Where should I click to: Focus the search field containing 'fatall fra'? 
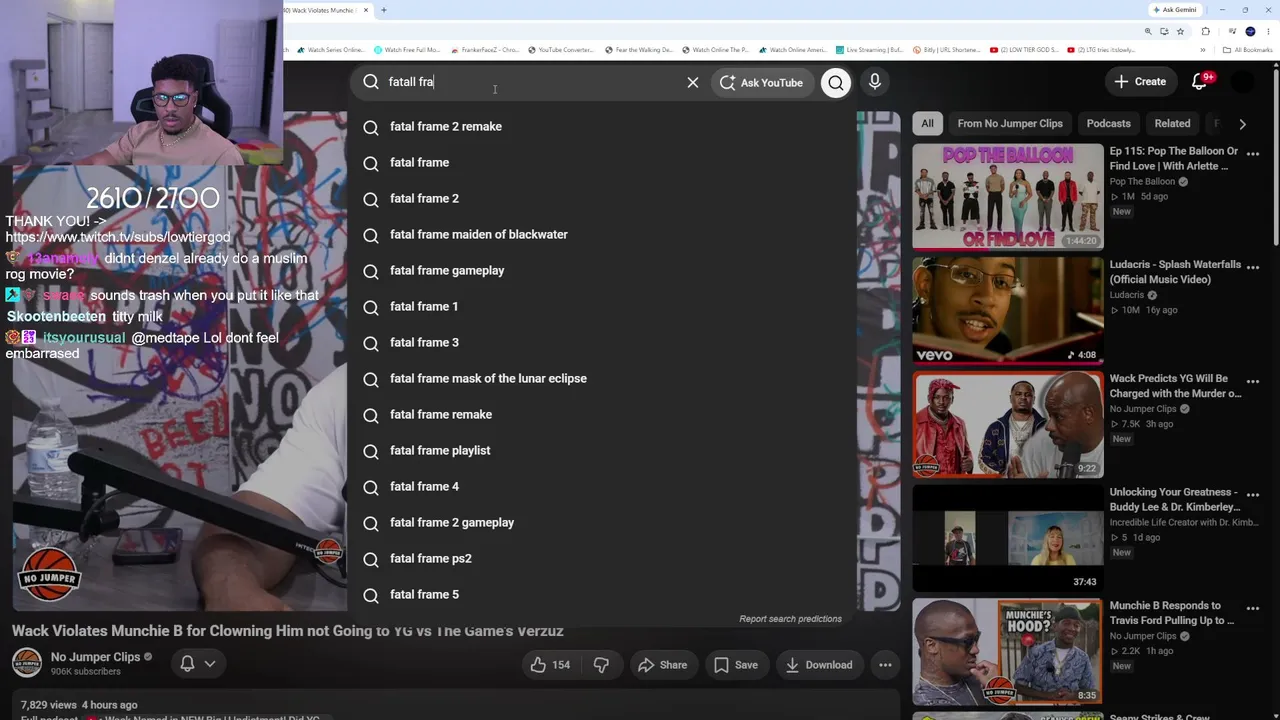530,82
